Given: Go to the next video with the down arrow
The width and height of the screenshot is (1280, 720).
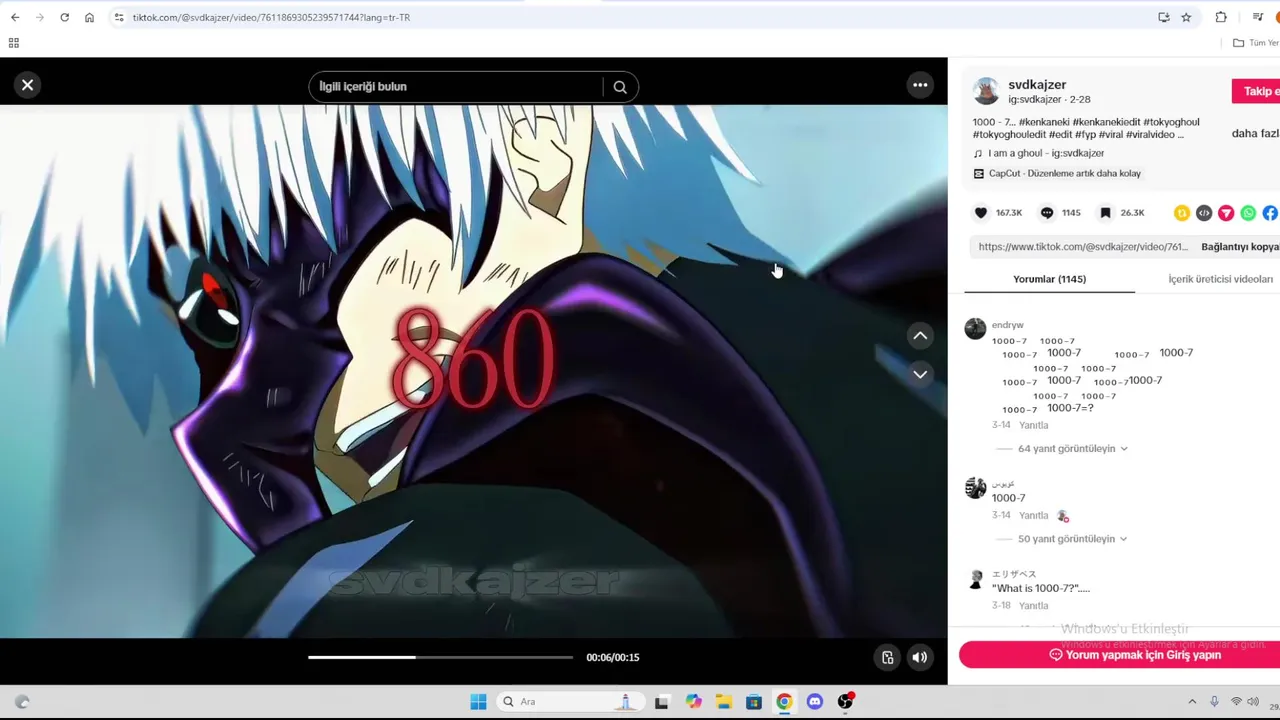Looking at the screenshot, I should click(x=920, y=374).
